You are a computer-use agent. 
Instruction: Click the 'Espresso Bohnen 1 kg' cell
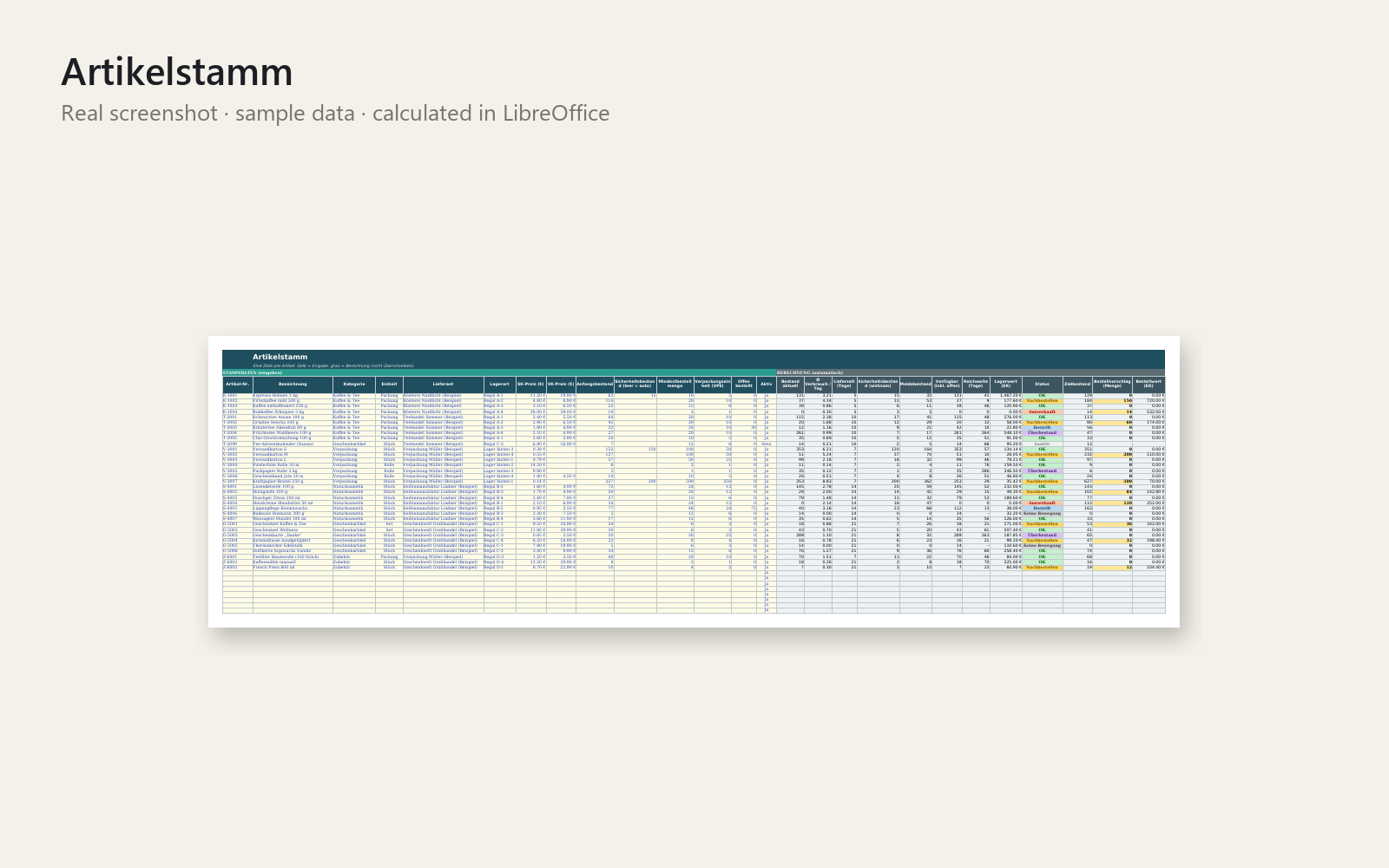[293, 396]
